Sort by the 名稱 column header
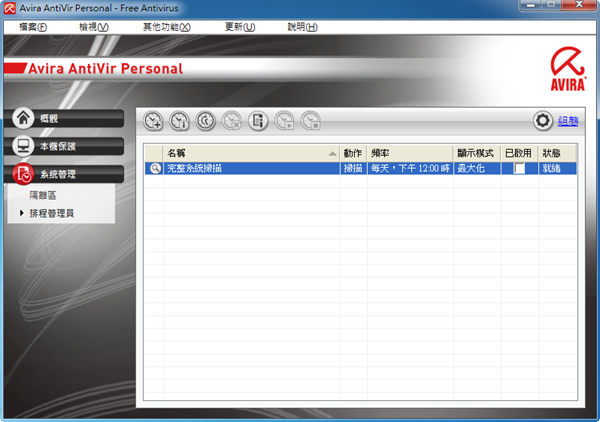Viewport: 600px width, 422px height. click(251, 153)
